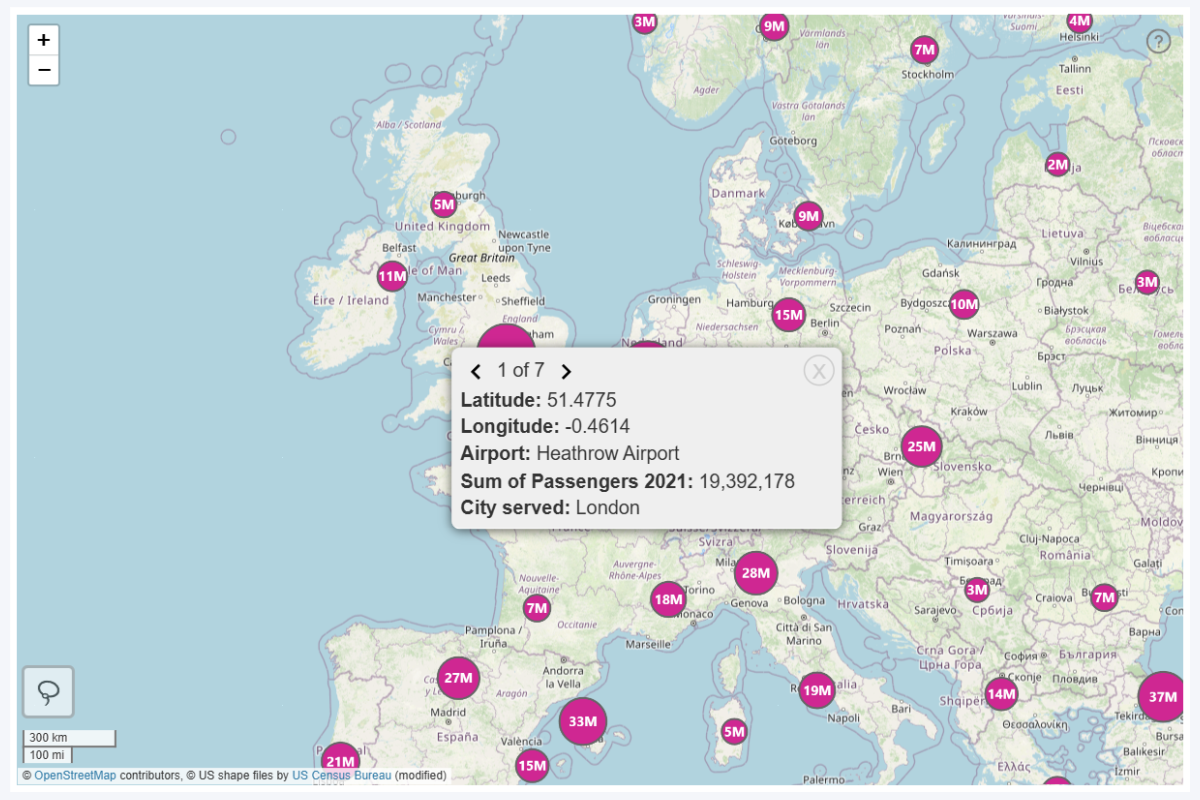
Task: Select the 9M bubble near København
Action: 808,215
